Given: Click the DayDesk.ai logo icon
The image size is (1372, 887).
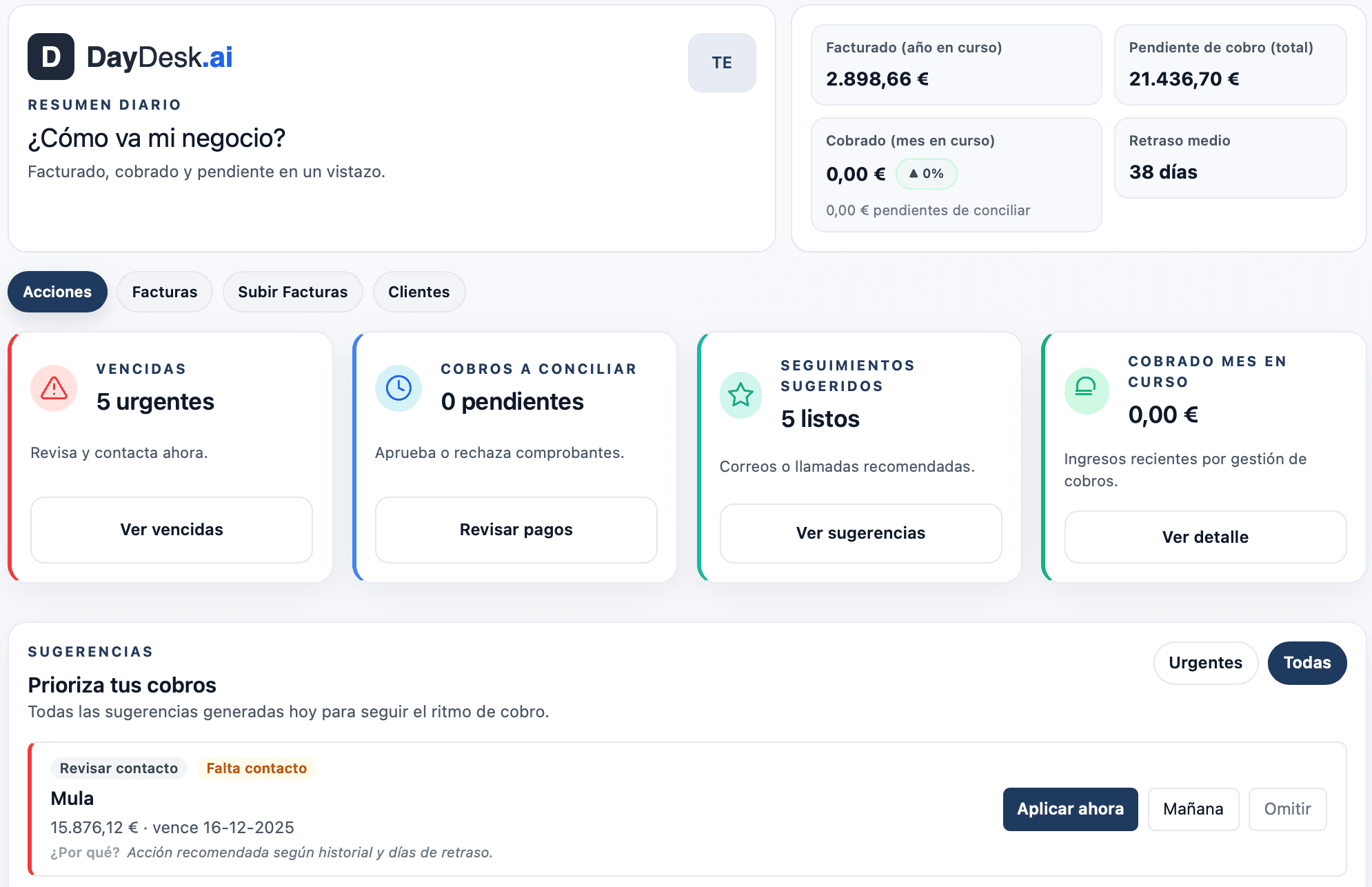Looking at the screenshot, I should coord(51,58).
